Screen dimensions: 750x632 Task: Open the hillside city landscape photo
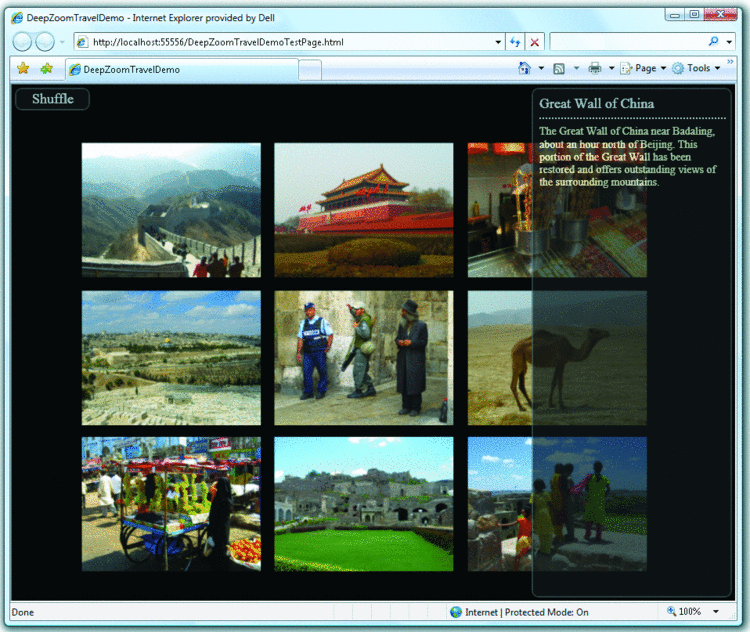171,358
